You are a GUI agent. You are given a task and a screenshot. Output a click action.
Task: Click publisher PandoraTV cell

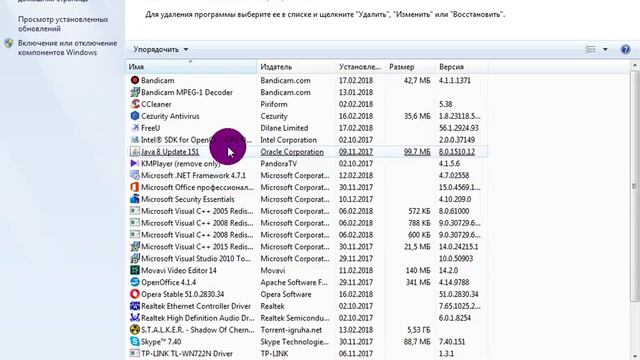click(x=279, y=163)
